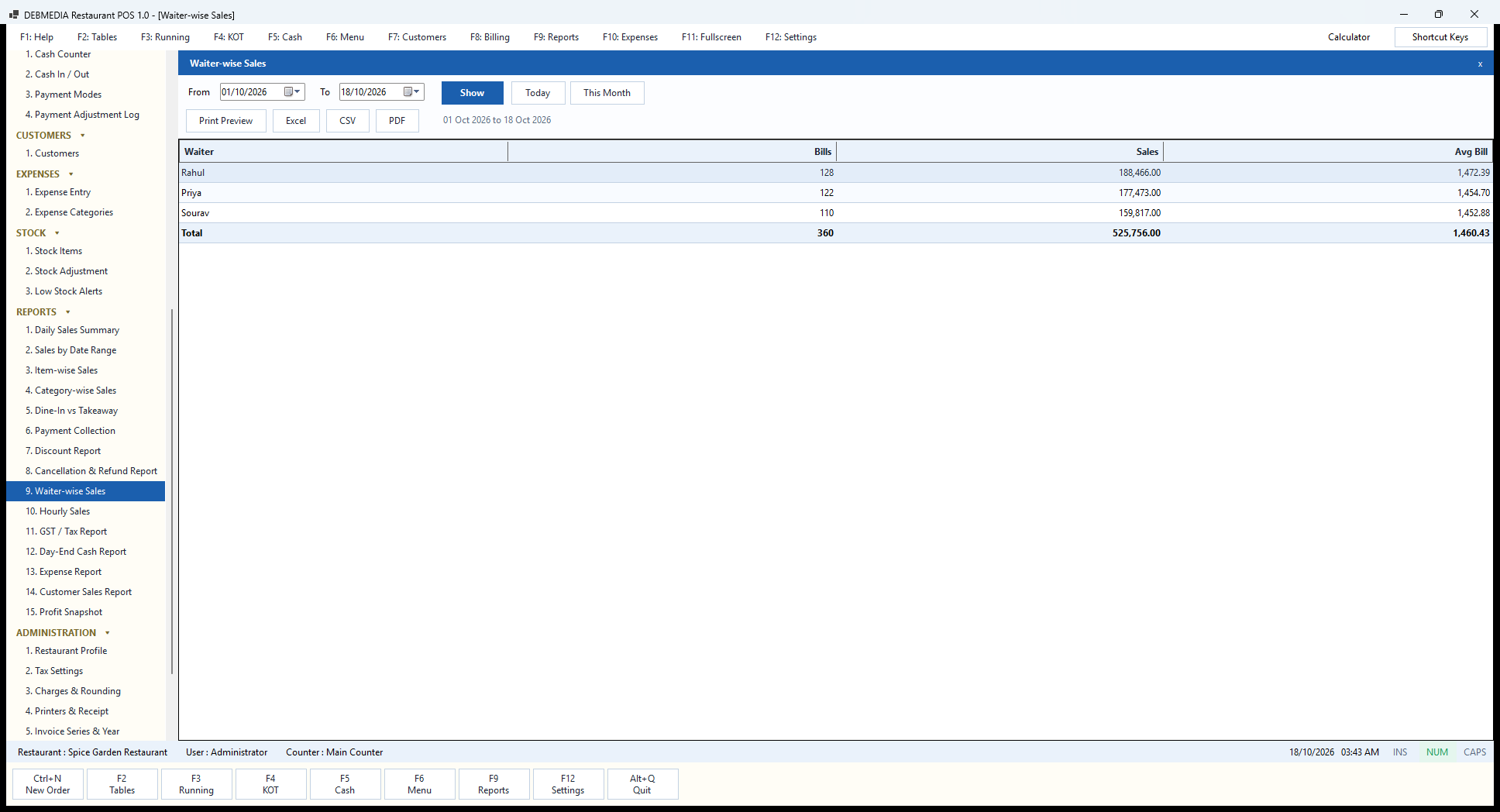Collapse the CUSTOMERS sidebar section
The image size is (1500, 812).
click(82, 136)
